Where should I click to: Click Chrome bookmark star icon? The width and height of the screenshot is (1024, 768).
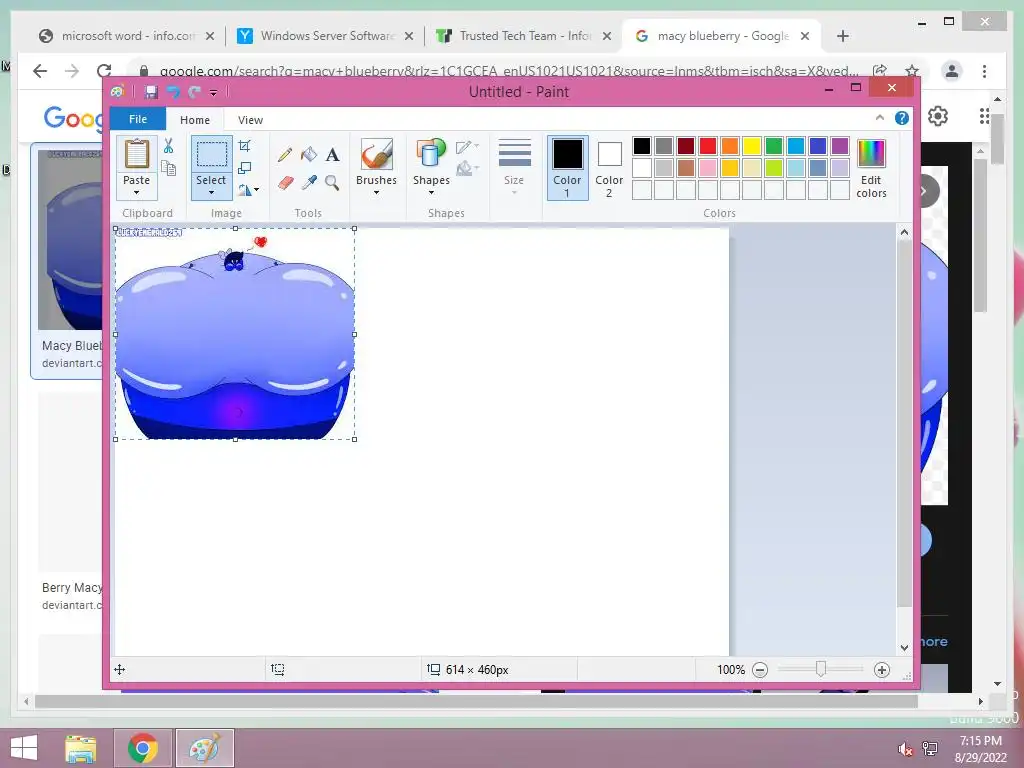[x=912, y=71]
